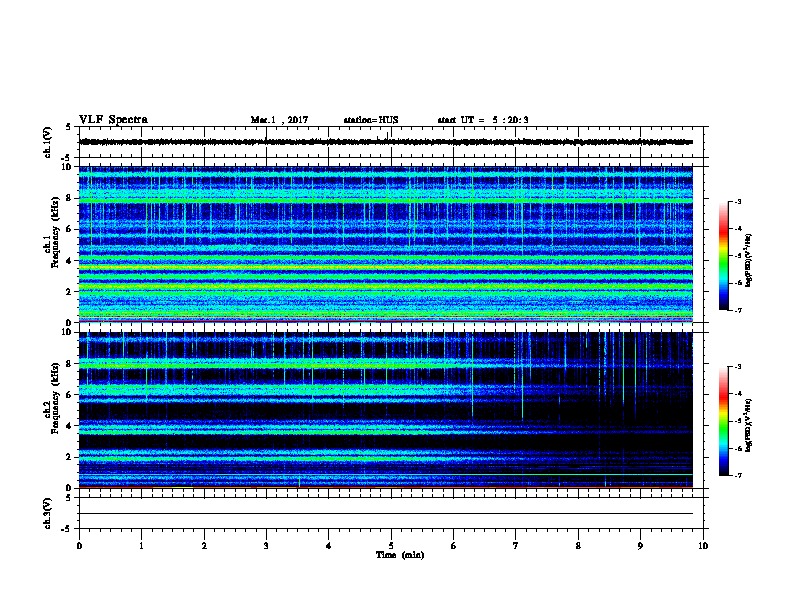Click the 2 kHz tick on ch.2 spectrogram

(x=70, y=457)
